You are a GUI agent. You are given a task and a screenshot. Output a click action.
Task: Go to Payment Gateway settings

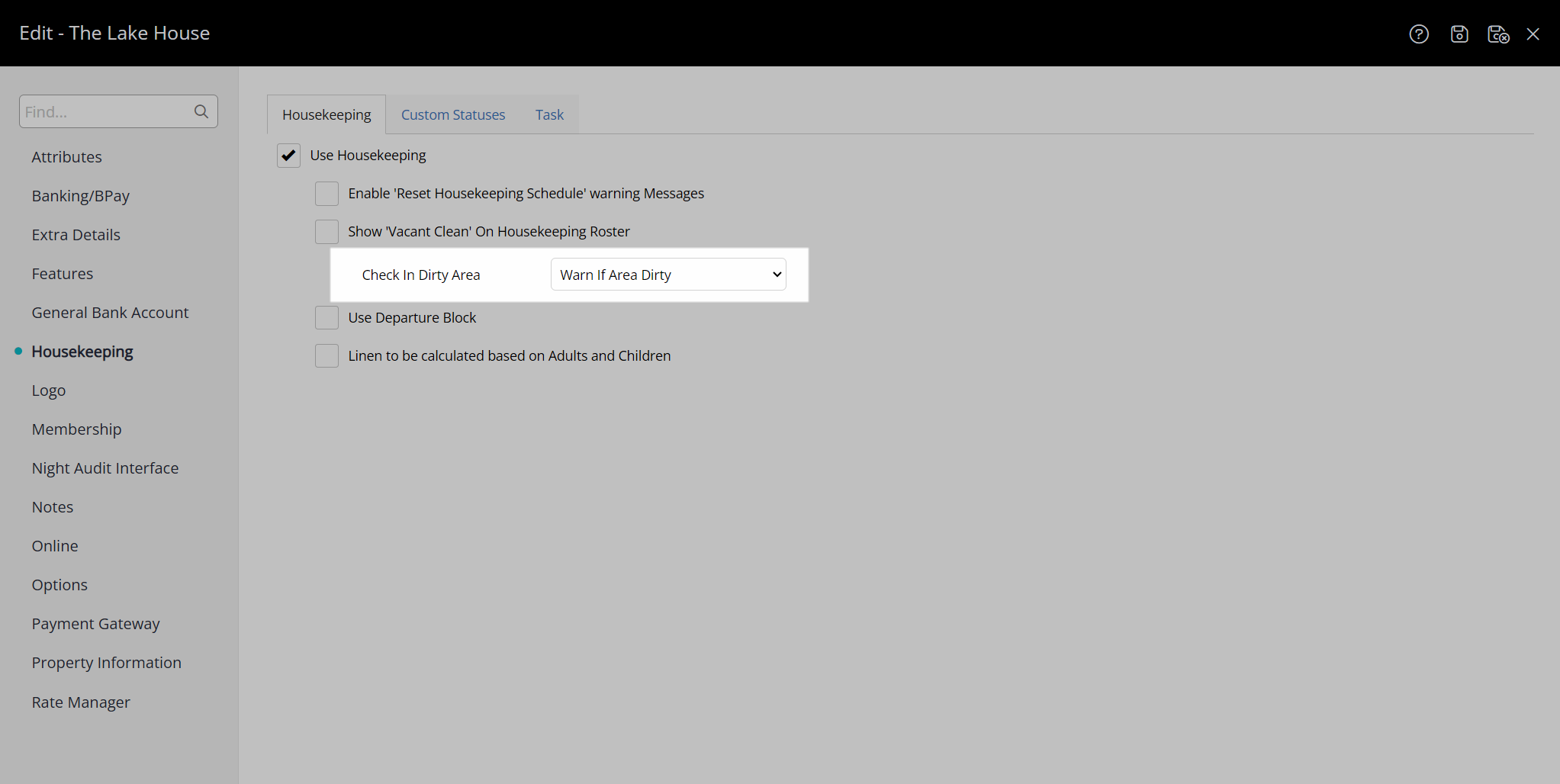click(x=96, y=624)
